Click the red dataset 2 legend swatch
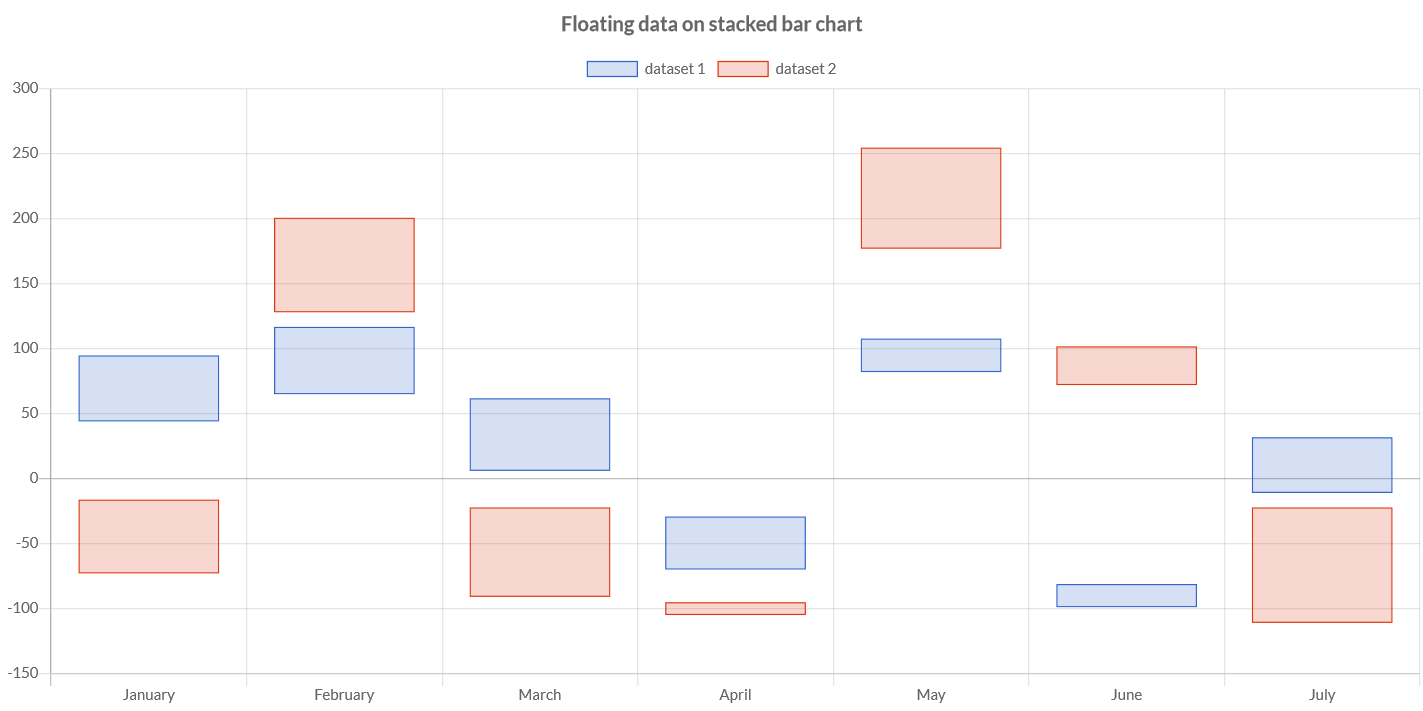This screenshot has height=711, width=1423. pyautogui.click(x=743, y=69)
